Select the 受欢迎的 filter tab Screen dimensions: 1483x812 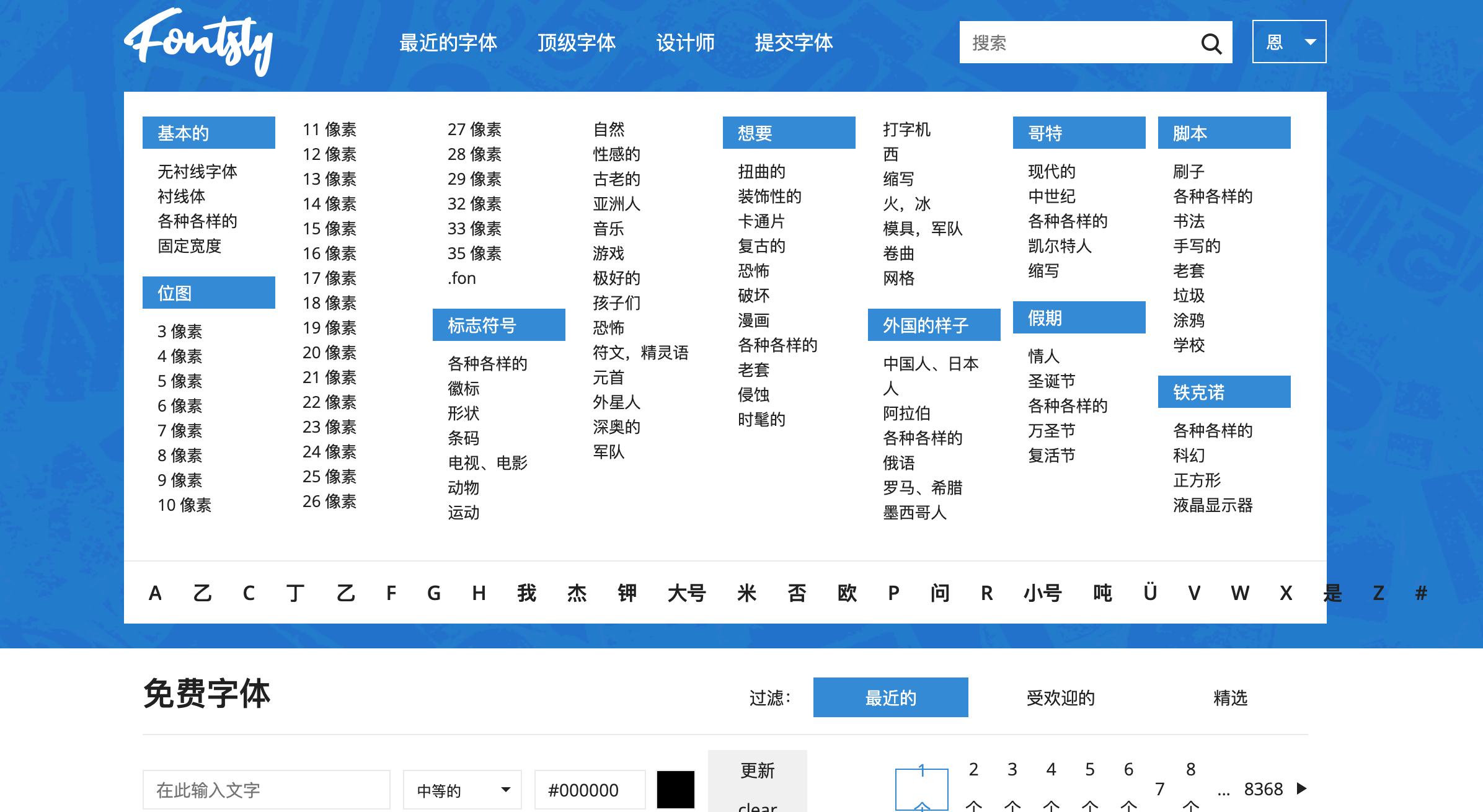[1060, 697]
